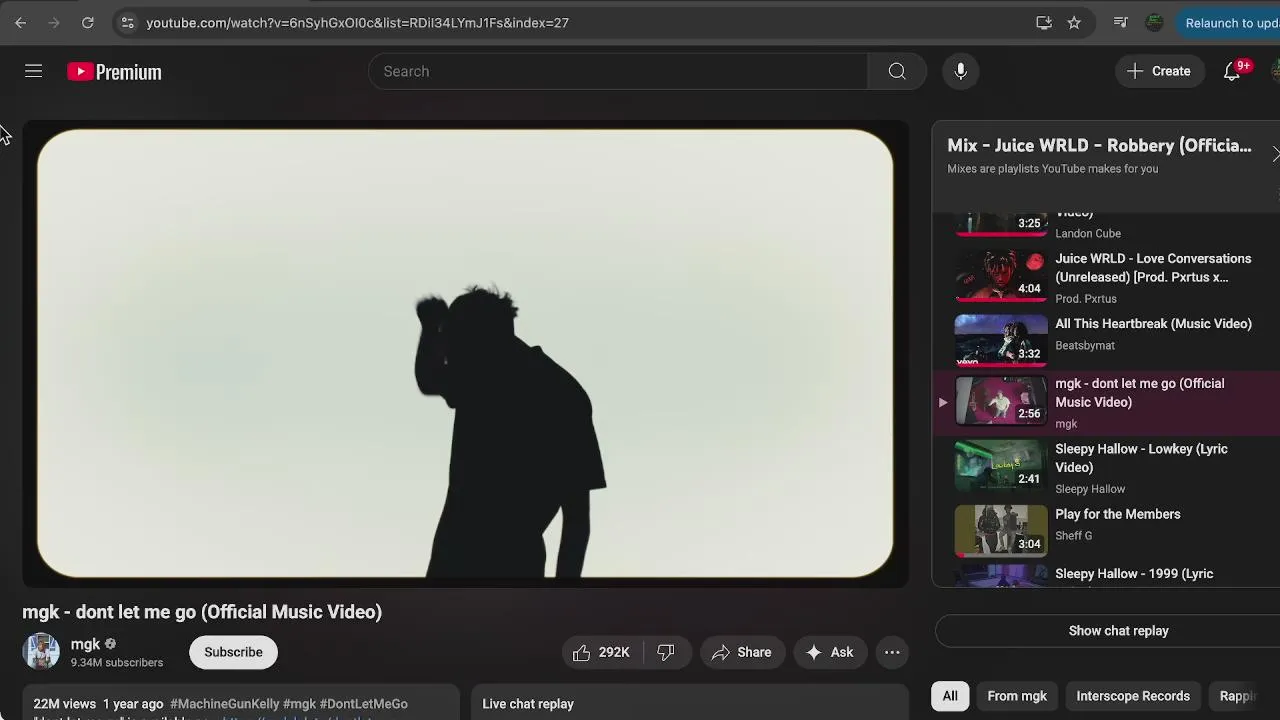Open the Ask AI button

[x=830, y=652]
